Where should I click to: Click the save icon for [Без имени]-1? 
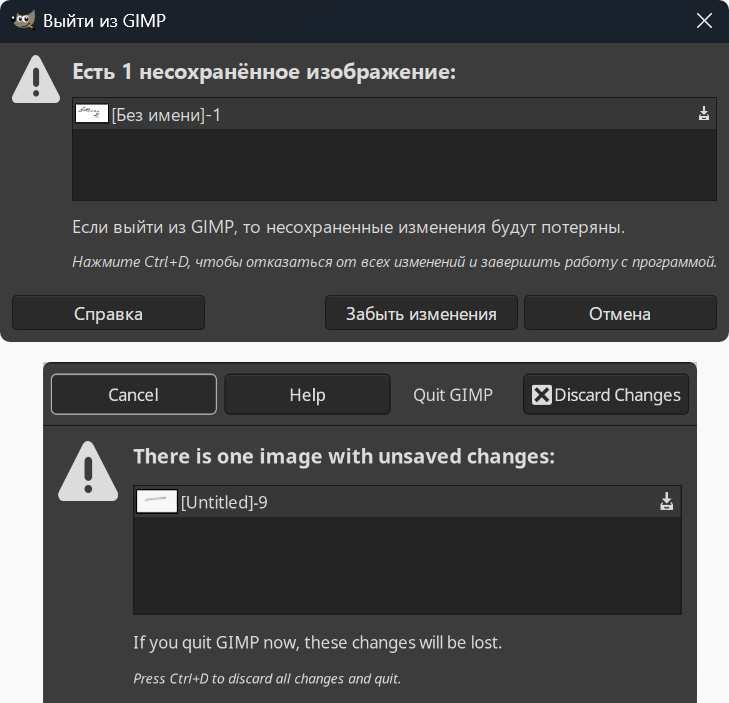tap(704, 114)
